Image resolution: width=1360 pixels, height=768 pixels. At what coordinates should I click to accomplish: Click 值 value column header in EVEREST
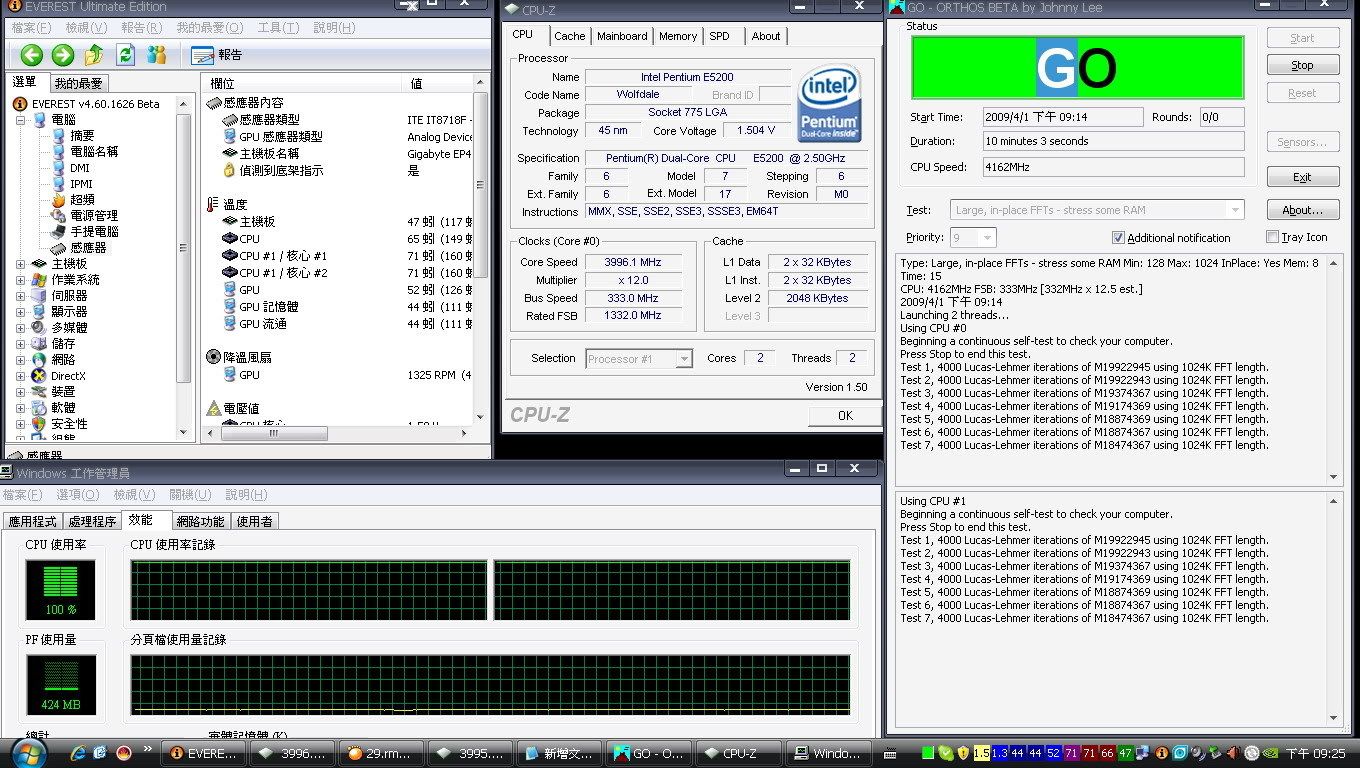click(x=438, y=84)
